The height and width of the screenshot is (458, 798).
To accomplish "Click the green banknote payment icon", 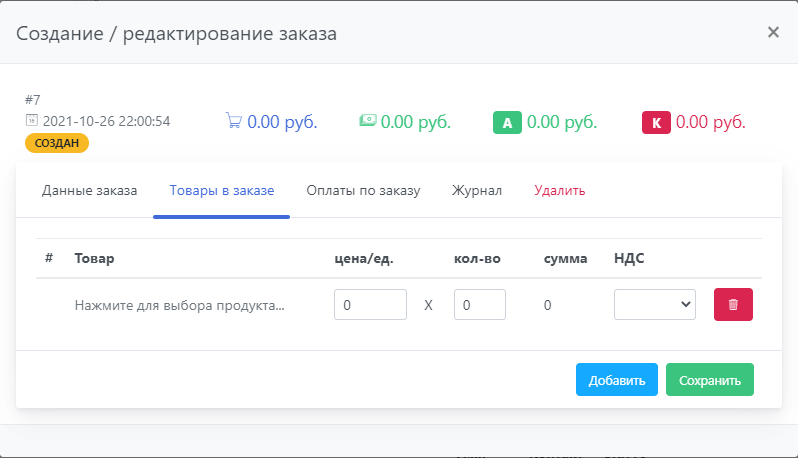I will click(368, 121).
